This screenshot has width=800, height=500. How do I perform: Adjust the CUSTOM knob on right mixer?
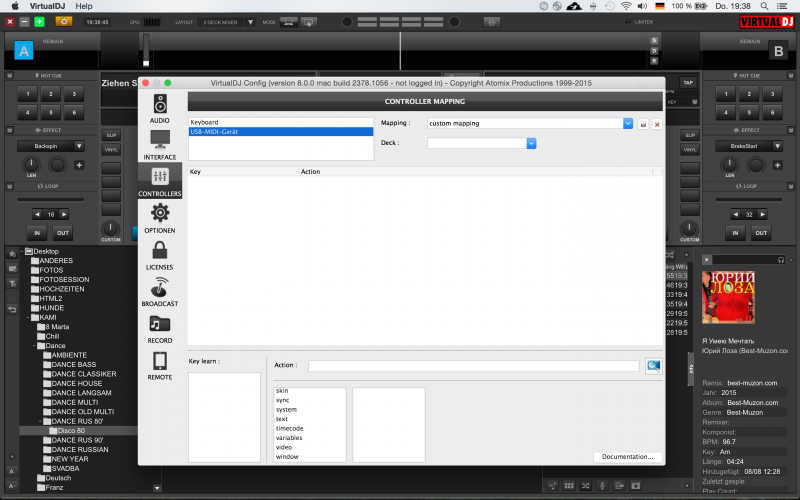(689, 228)
